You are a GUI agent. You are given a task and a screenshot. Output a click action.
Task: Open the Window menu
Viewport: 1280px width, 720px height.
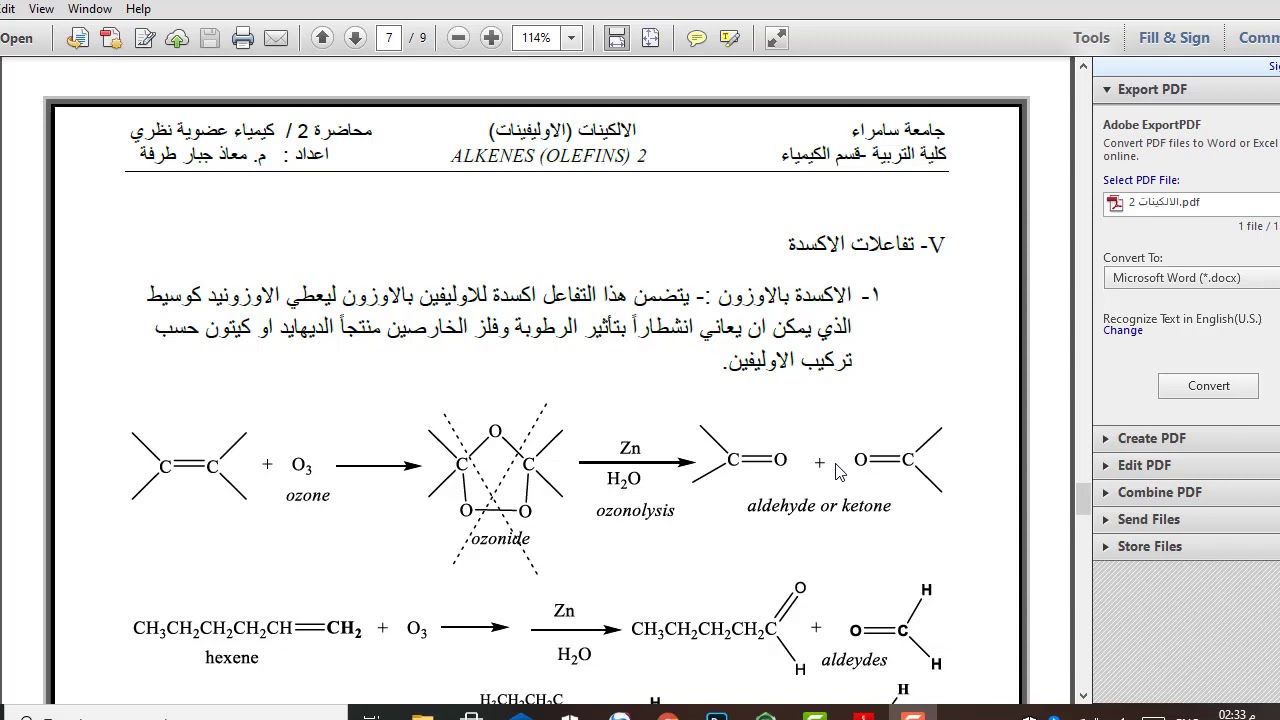pyautogui.click(x=90, y=9)
